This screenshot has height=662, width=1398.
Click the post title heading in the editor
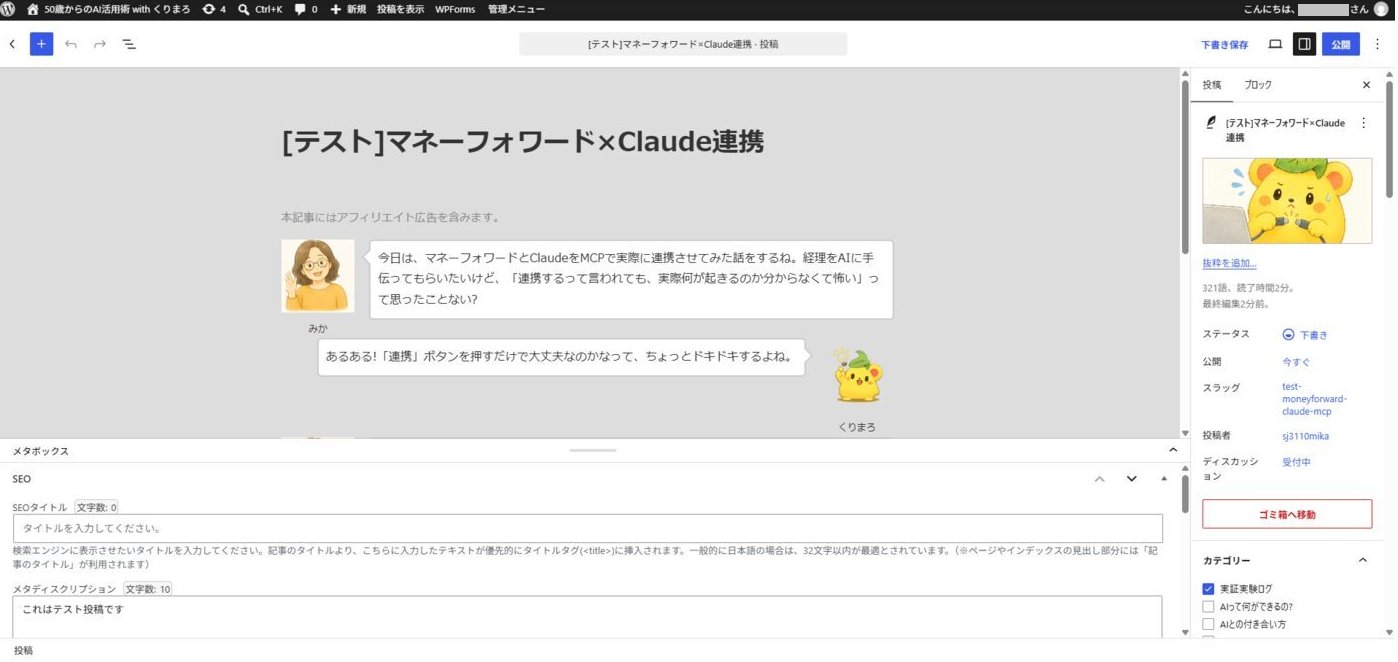[523, 142]
